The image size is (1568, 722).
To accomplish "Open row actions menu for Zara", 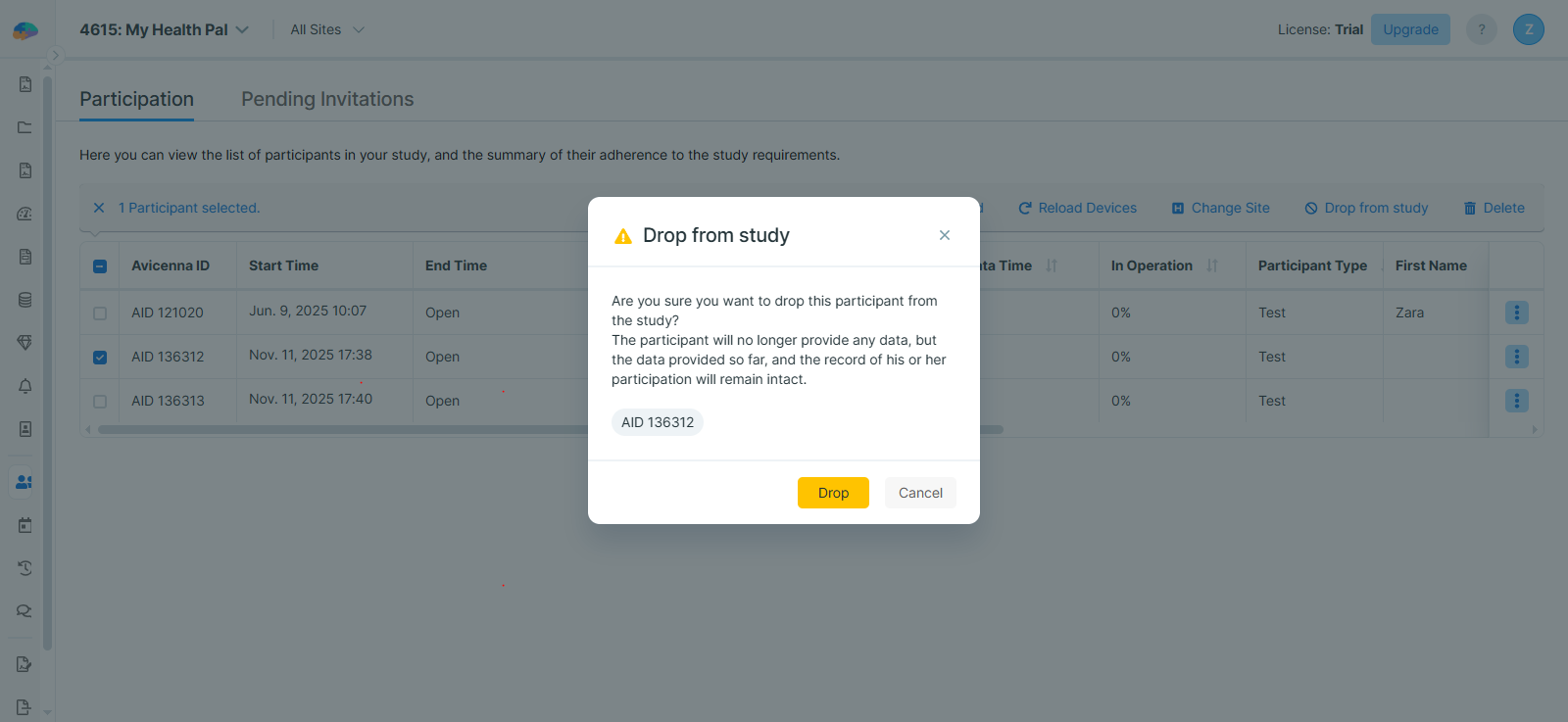I will point(1516,313).
